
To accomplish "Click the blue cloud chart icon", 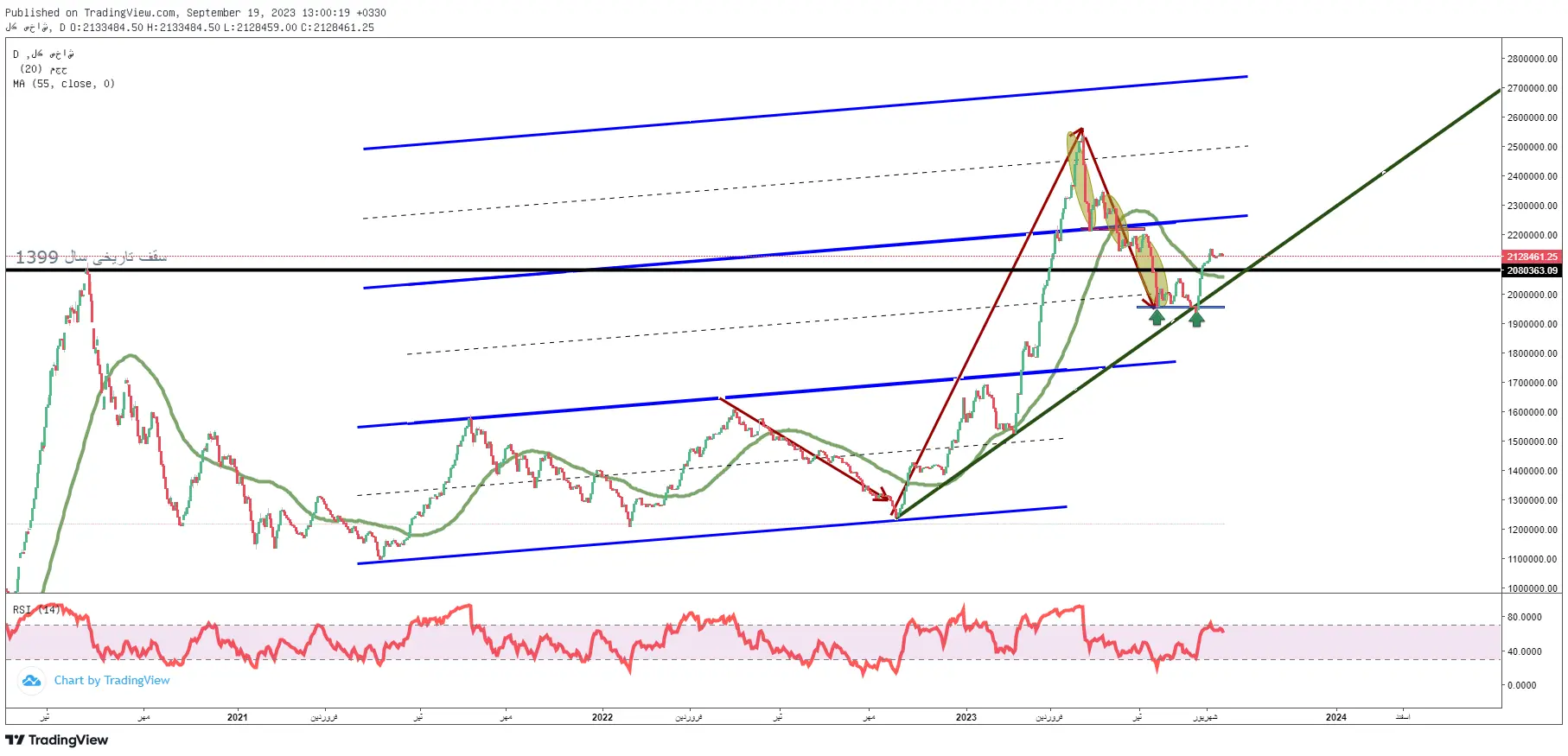I will tap(32, 680).
